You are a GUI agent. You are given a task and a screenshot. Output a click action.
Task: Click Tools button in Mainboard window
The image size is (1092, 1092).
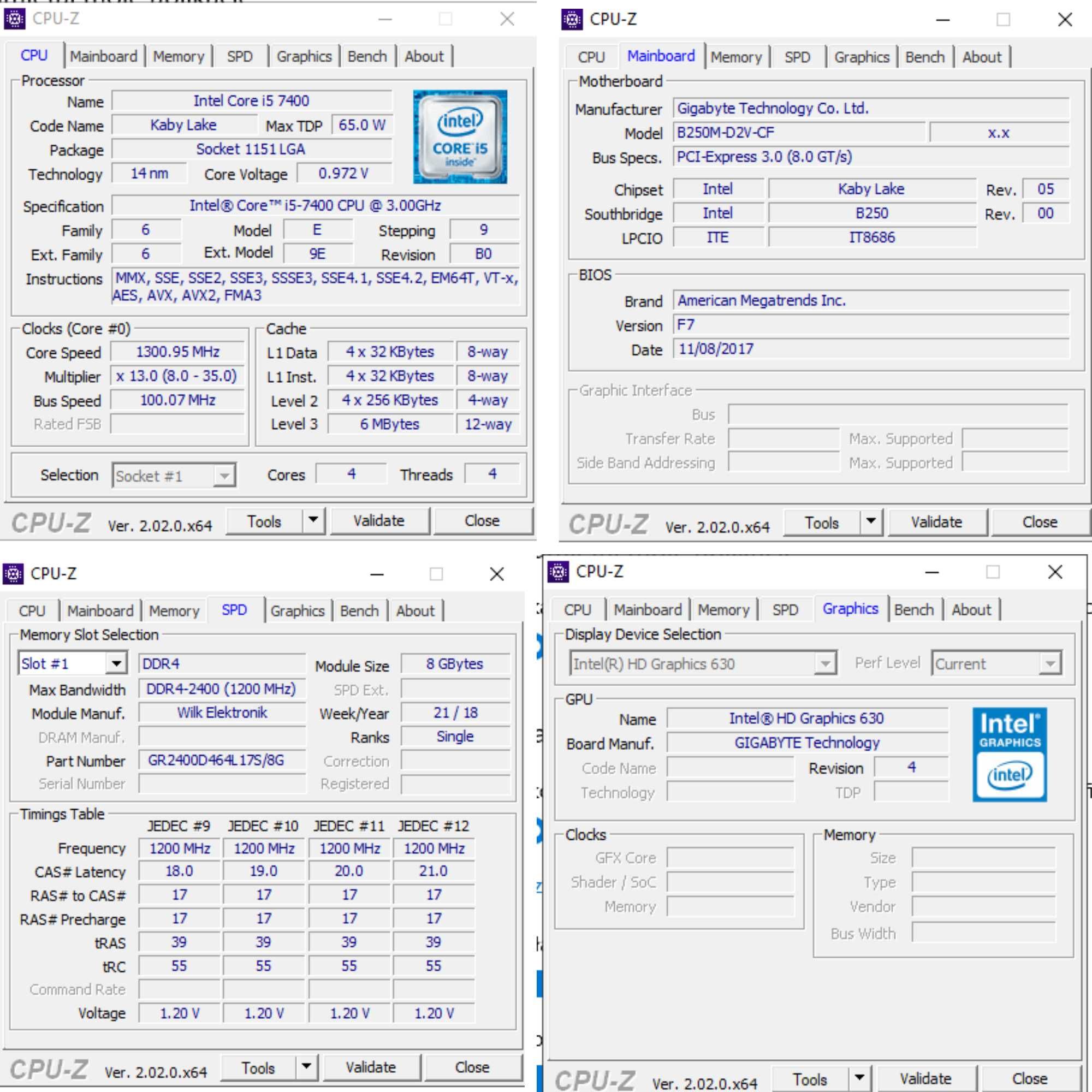click(x=822, y=523)
